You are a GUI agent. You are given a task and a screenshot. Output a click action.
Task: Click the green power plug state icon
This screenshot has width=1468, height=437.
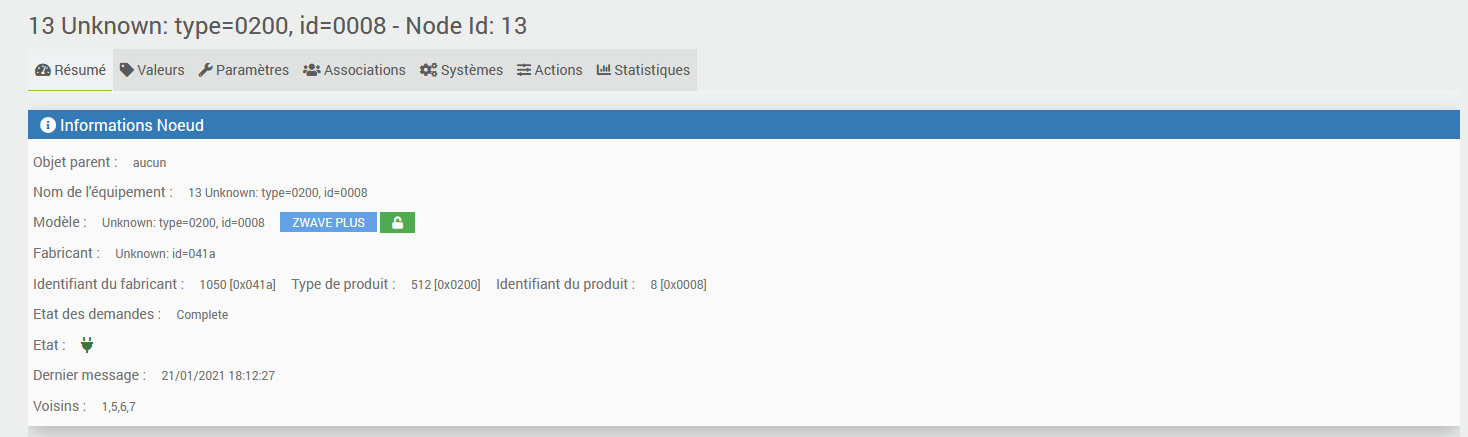click(x=87, y=345)
